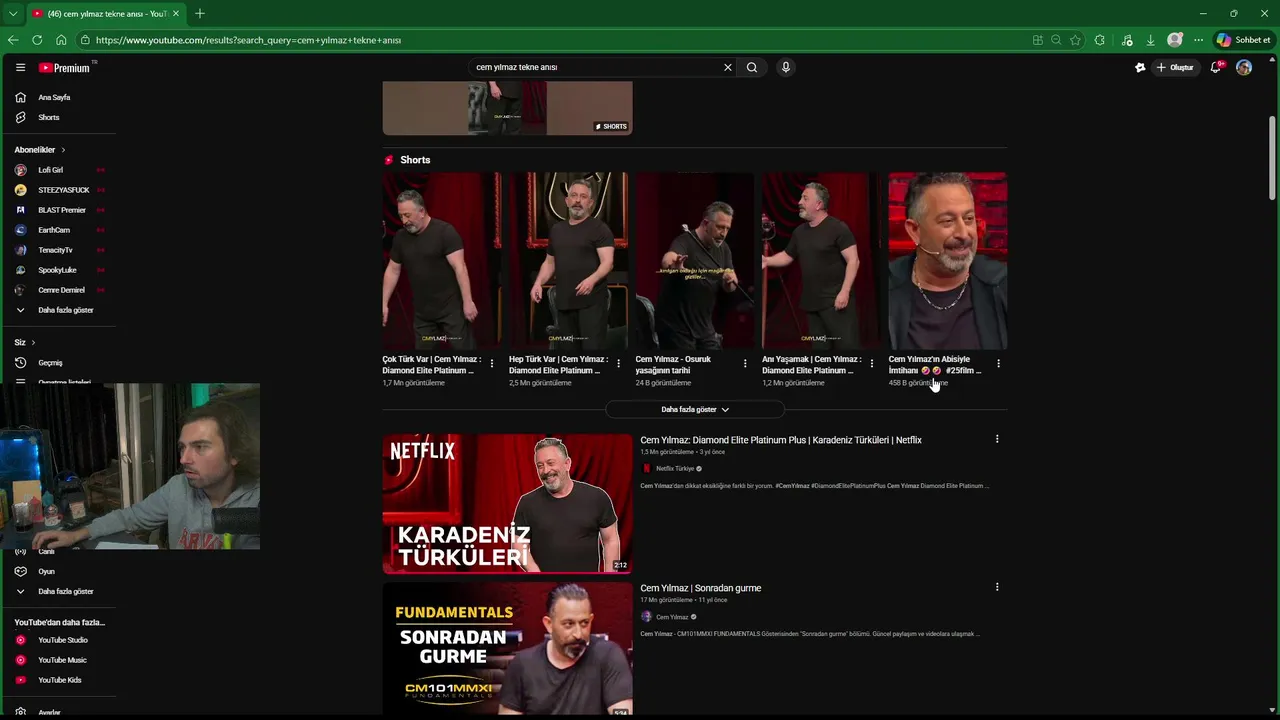
Task: Play the Çok Türk Var short thumbnail
Action: 442,260
